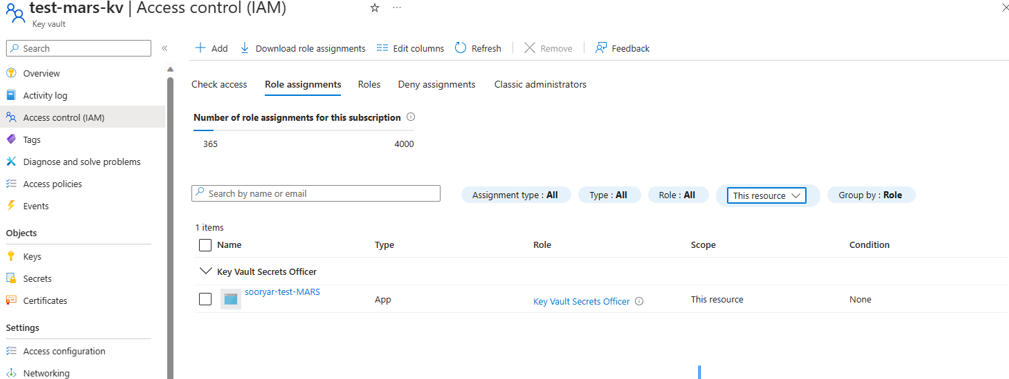Click the favorite star icon beside the title
The height and width of the screenshot is (379, 1009).
click(x=375, y=8)
